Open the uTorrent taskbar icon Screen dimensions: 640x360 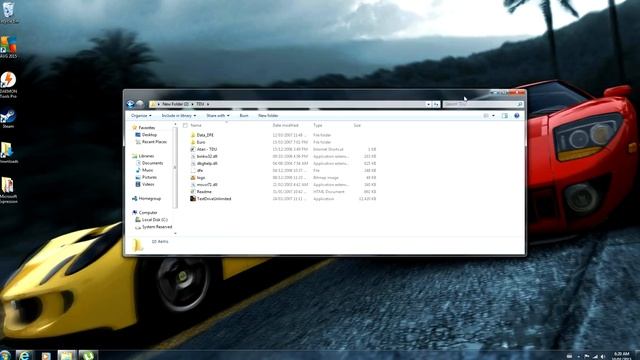pyautogui.click(x=88, y=355)
